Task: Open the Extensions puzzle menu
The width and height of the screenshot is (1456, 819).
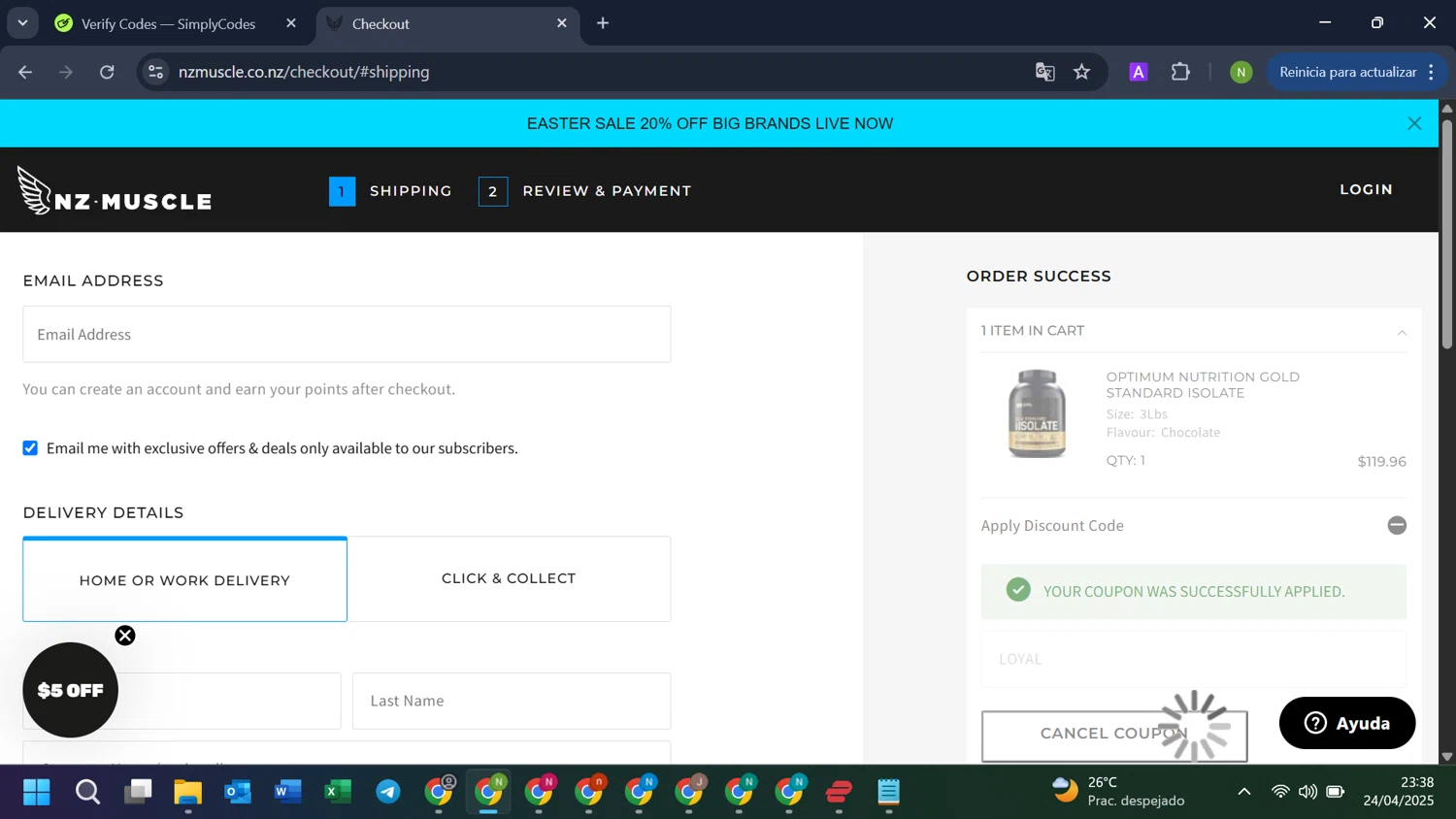Action: 1180,72
